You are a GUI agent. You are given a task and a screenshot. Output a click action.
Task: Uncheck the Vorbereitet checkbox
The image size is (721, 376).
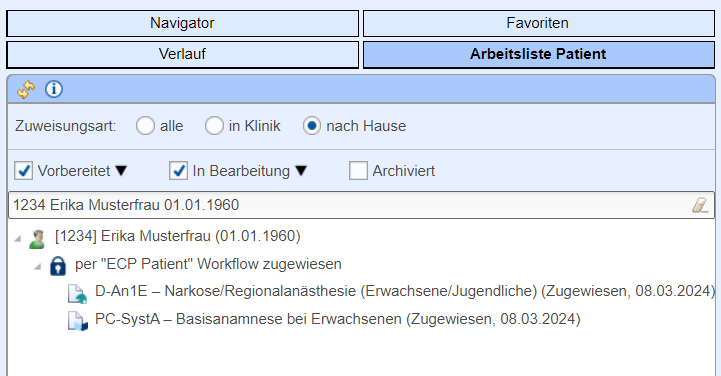23,171
